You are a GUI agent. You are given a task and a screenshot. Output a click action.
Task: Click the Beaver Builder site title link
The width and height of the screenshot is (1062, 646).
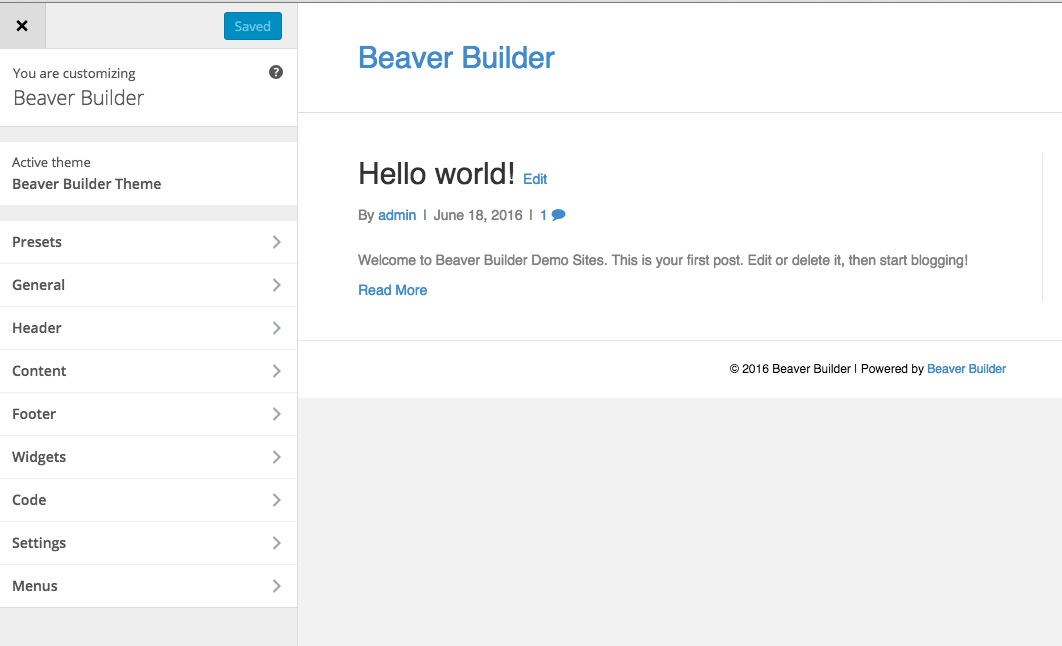click(x=456, y=58)
